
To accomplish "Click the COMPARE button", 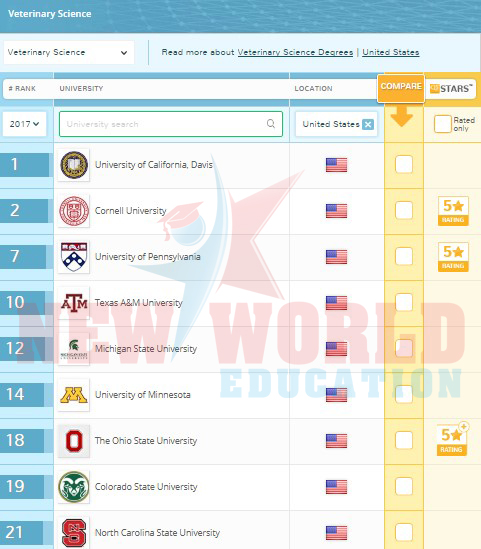I will pos(401,88).
